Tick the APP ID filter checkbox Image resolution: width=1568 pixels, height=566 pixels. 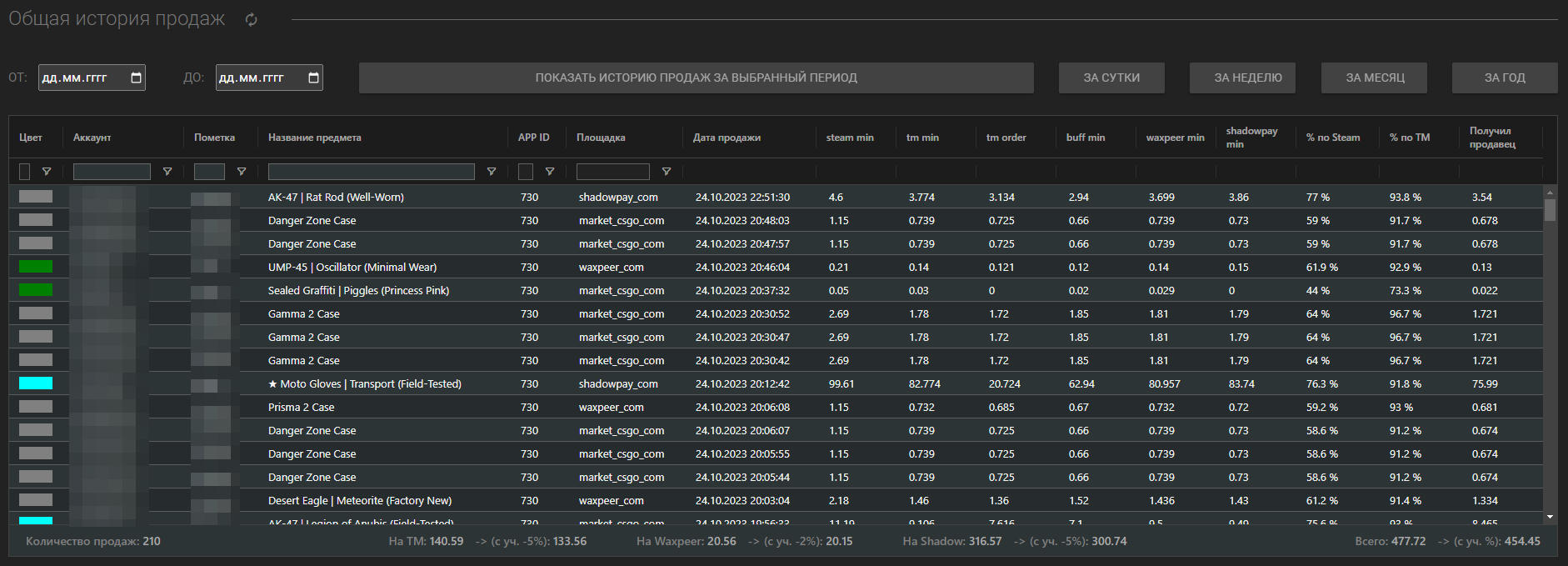[526, 172]
